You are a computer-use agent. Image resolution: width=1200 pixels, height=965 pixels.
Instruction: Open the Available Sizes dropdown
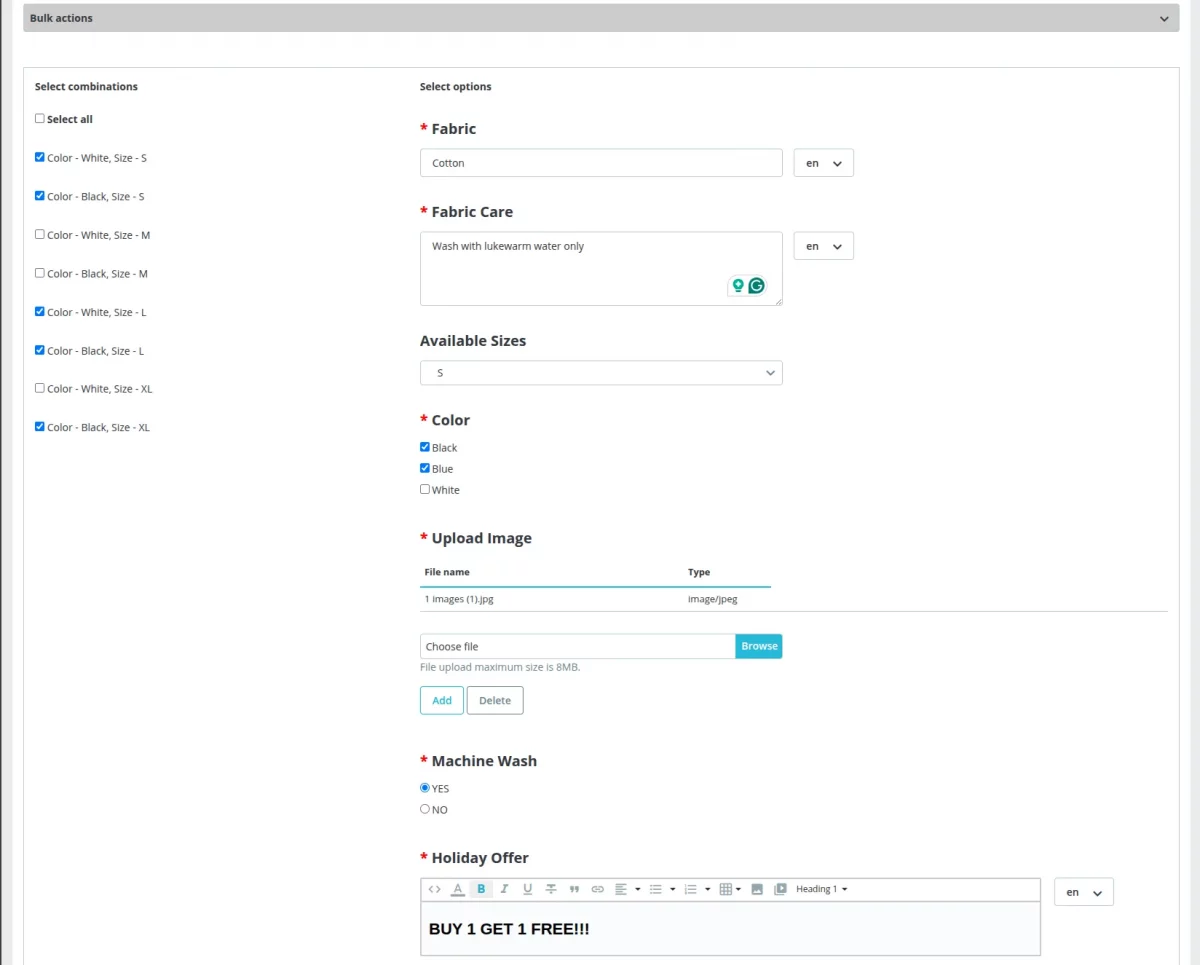coord(600,372)
